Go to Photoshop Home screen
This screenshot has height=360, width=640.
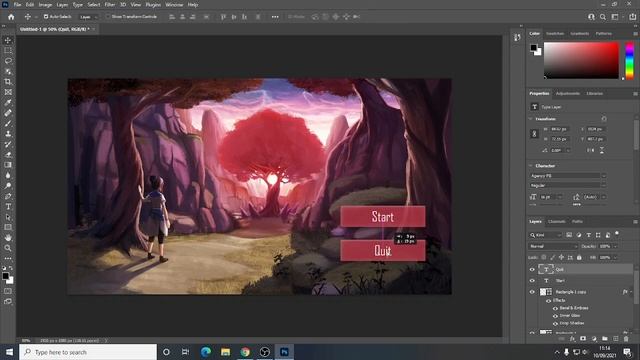(11, 17)
